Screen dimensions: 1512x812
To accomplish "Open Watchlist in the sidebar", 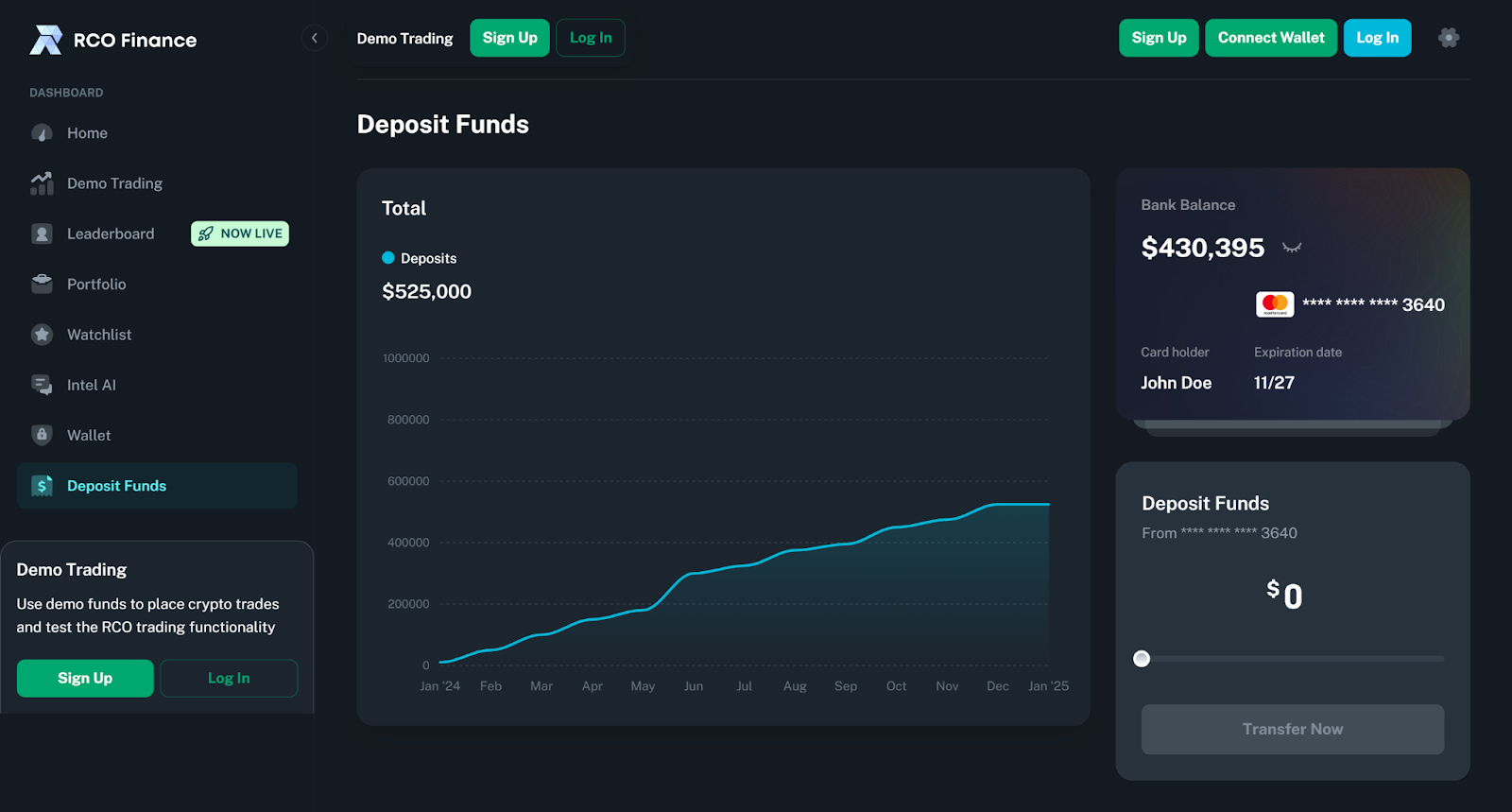I will click(157, 334).
